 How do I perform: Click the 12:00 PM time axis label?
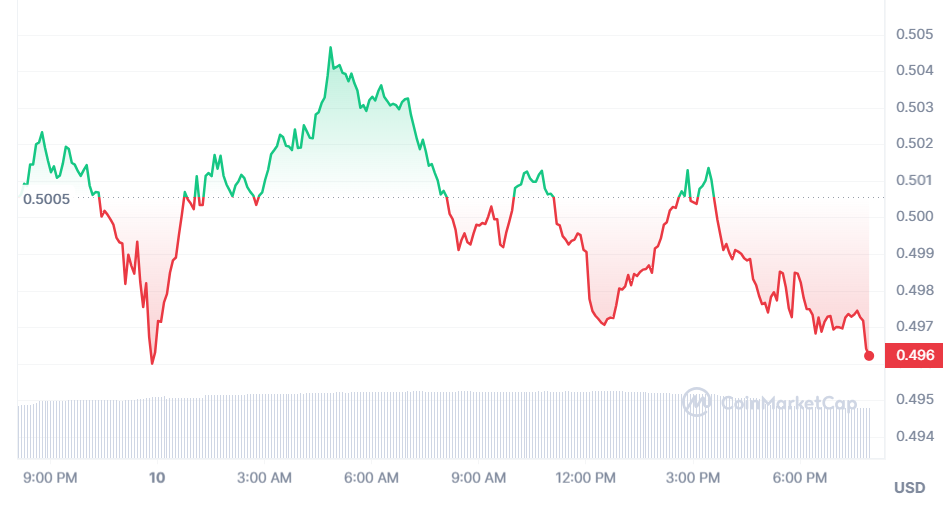[585, 478]
